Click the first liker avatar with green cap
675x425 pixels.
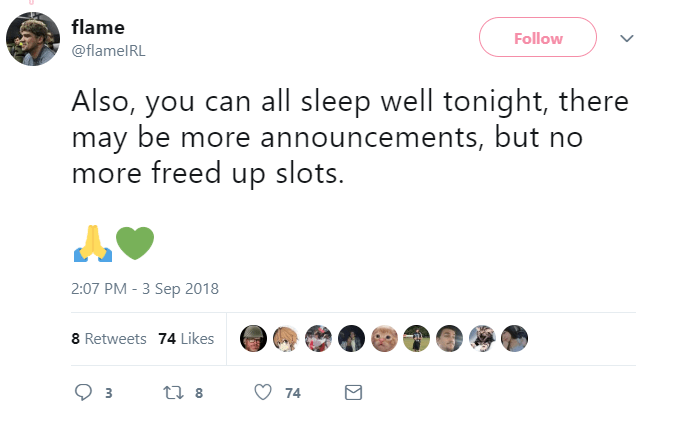click(254, 339)
